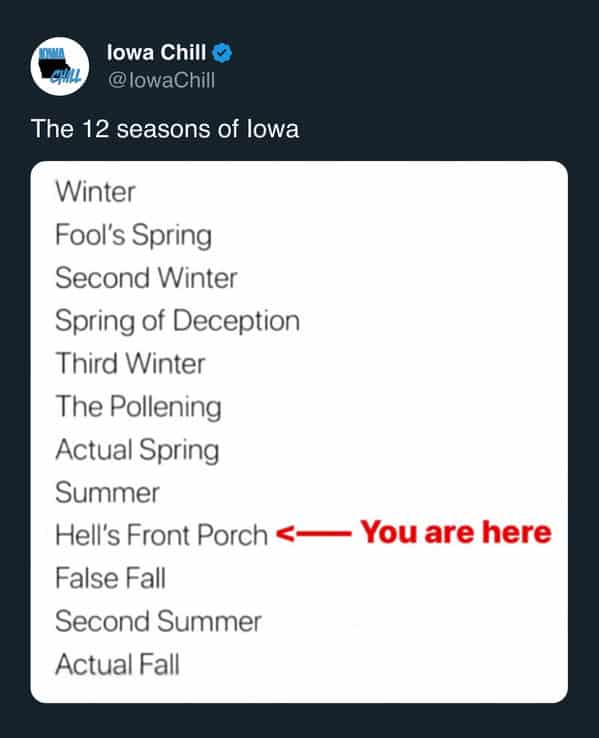Click the "Spring of Deception" entry

tap(177, 321)
